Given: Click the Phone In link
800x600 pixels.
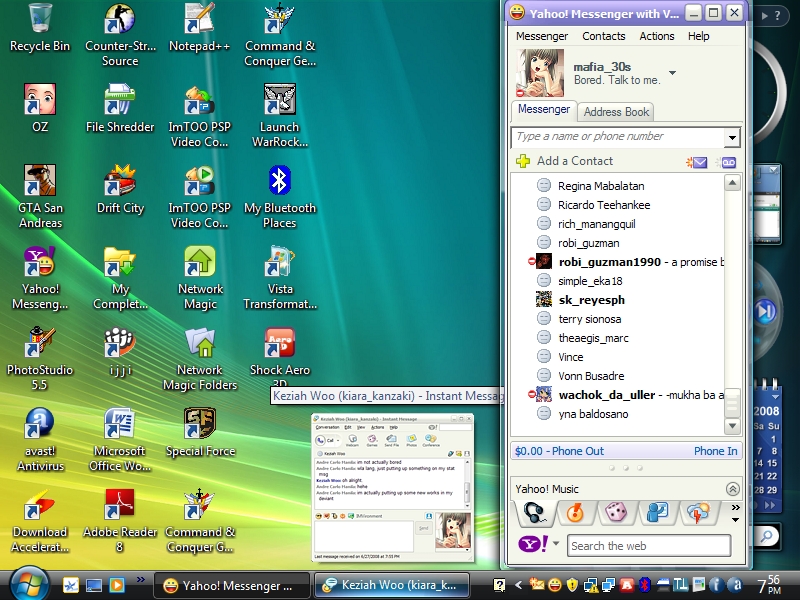Looking at the screenshot, I should (x=715, y=451).
